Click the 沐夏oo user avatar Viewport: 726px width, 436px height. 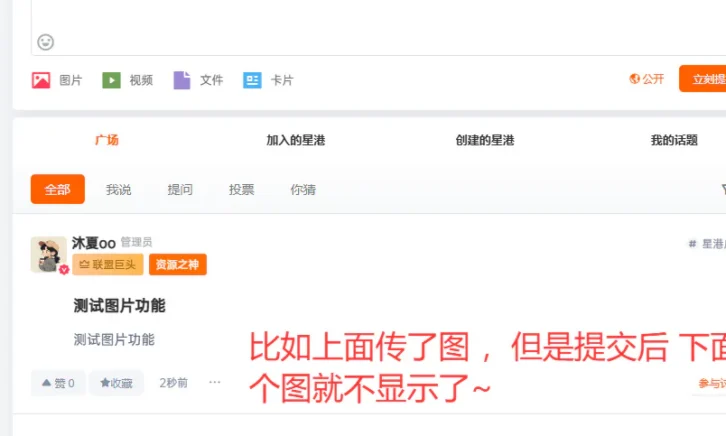[x=49, y=255]
